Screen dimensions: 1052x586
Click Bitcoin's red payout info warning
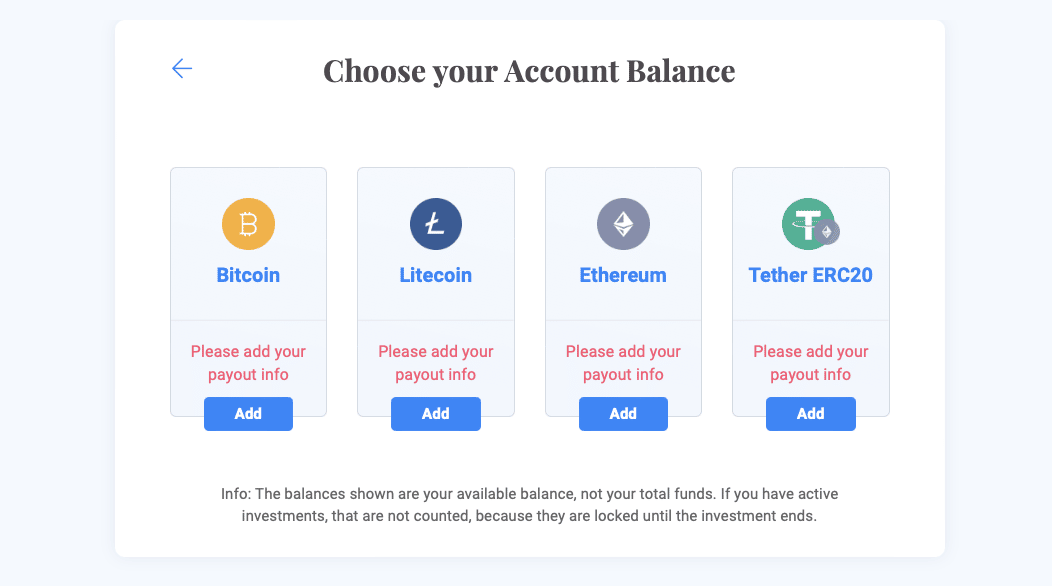(x=248, y=363)
